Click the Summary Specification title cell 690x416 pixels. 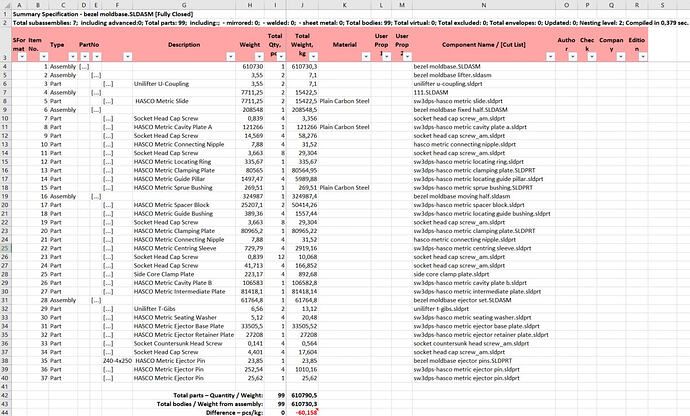click(103, 14)
